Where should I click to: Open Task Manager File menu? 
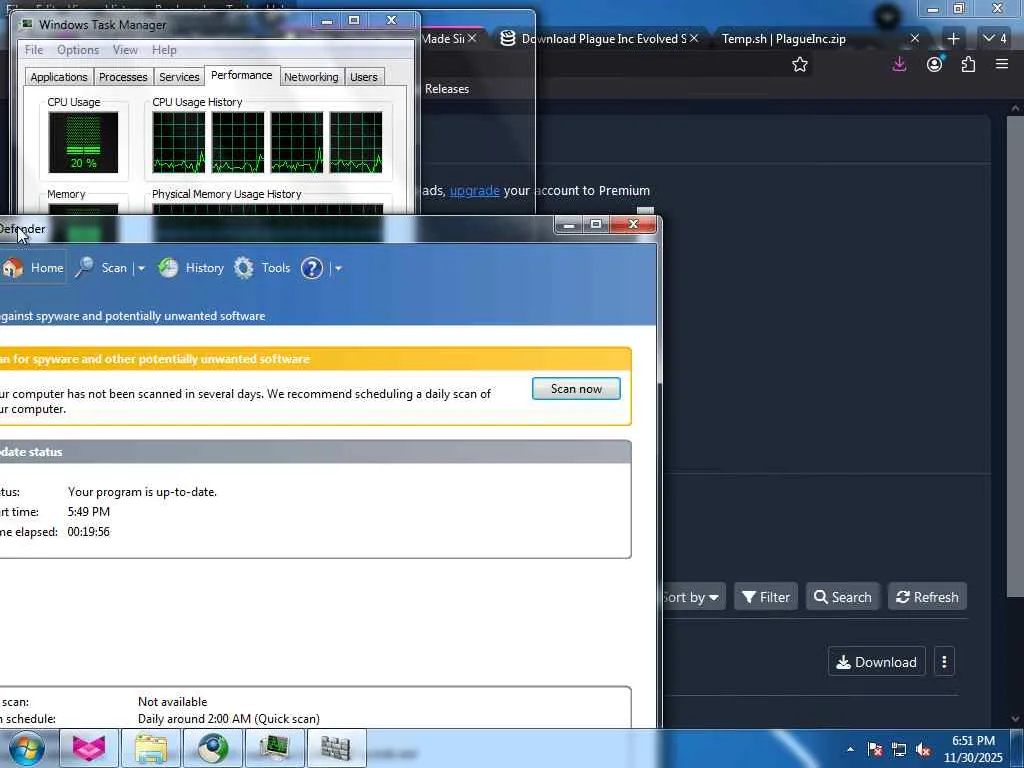click(34, 50)
